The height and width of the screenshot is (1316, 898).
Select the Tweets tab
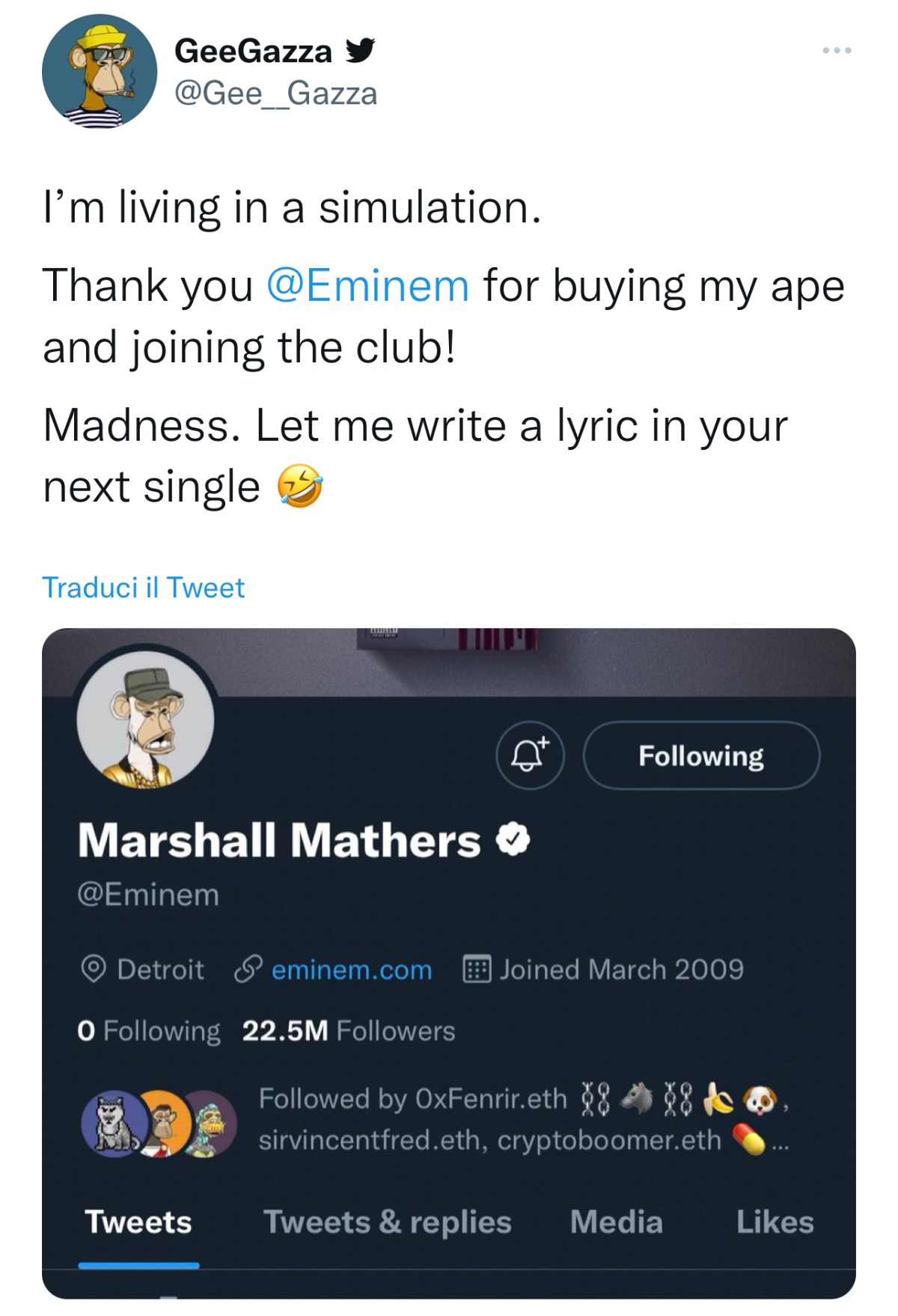(x=138, y=1222)
